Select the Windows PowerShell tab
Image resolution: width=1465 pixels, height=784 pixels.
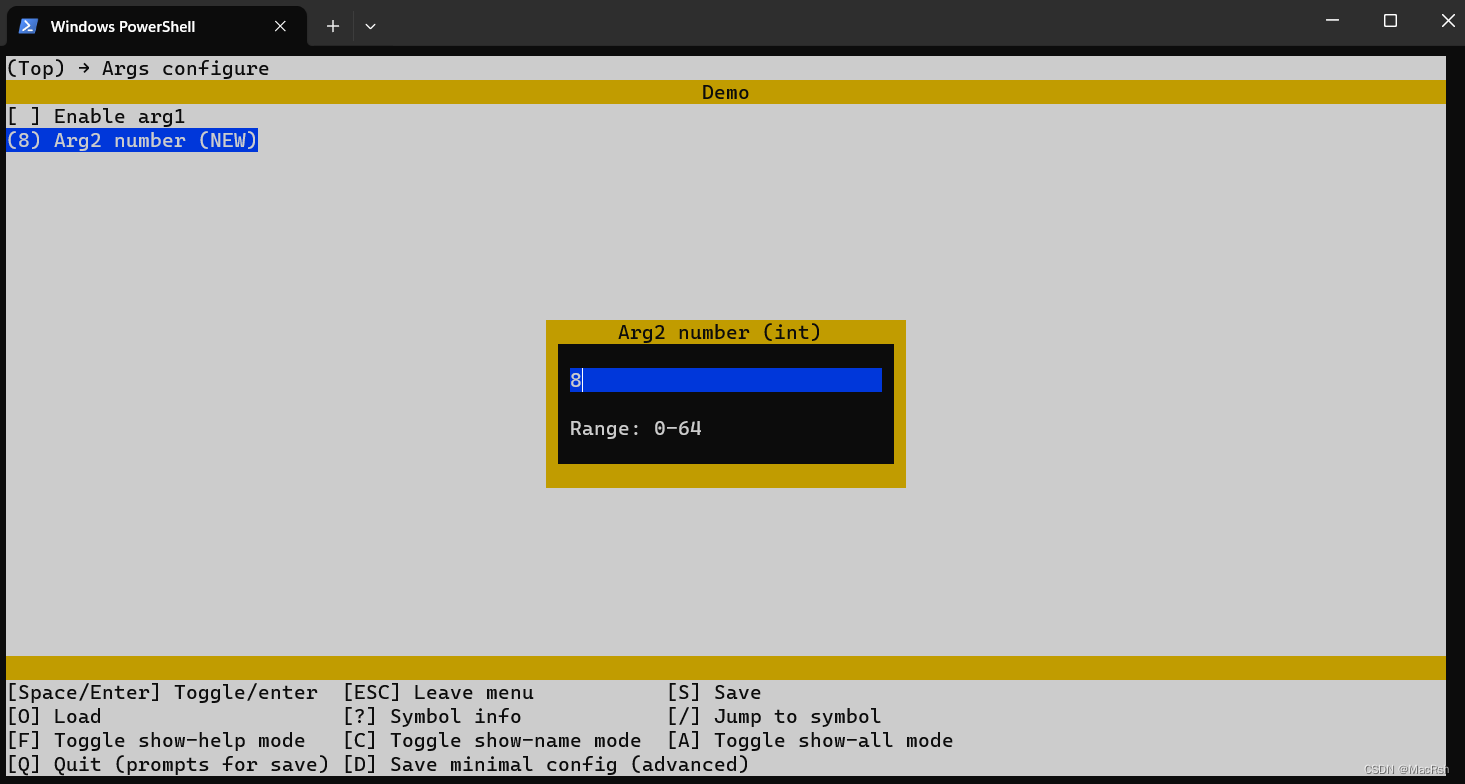140,26
